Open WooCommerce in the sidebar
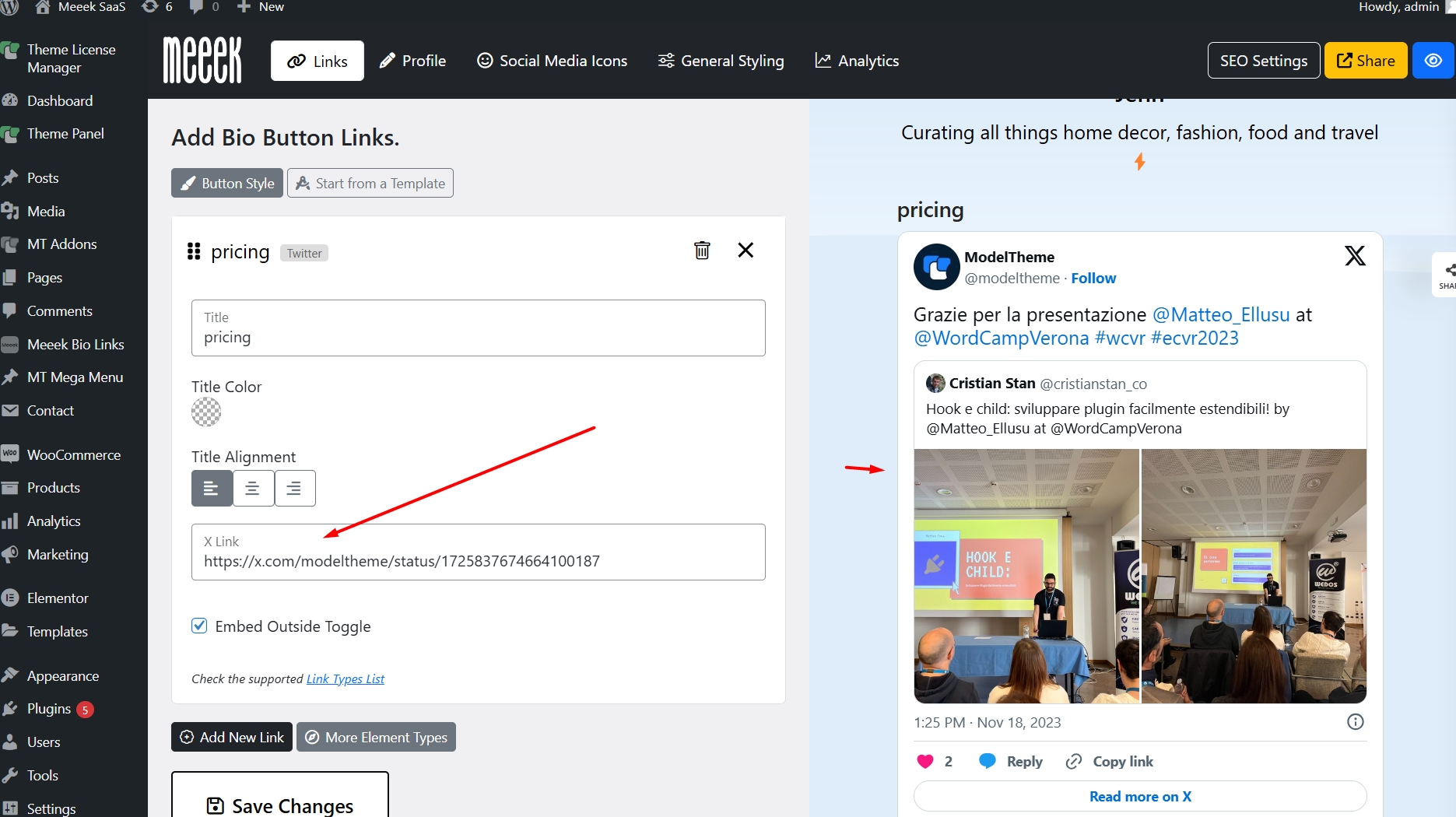 click(x=74, y=454)
